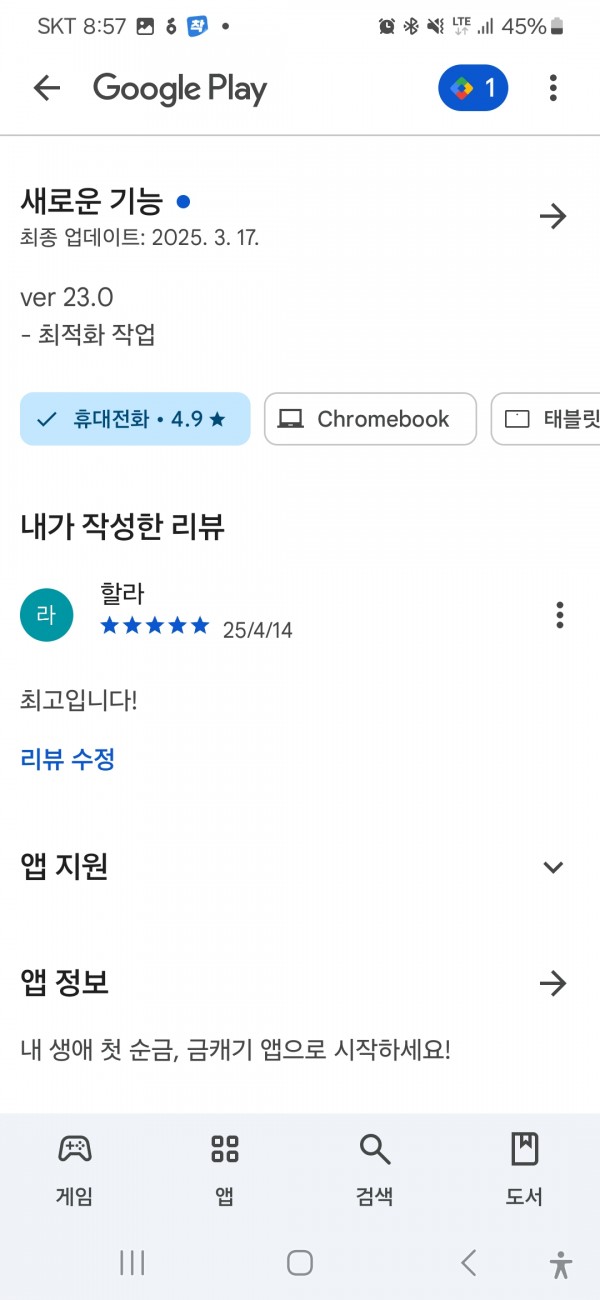Open the 도서 bookmark icon in bottom bar
This screenshot has width=600, height=1300.
click(524, 1149)
